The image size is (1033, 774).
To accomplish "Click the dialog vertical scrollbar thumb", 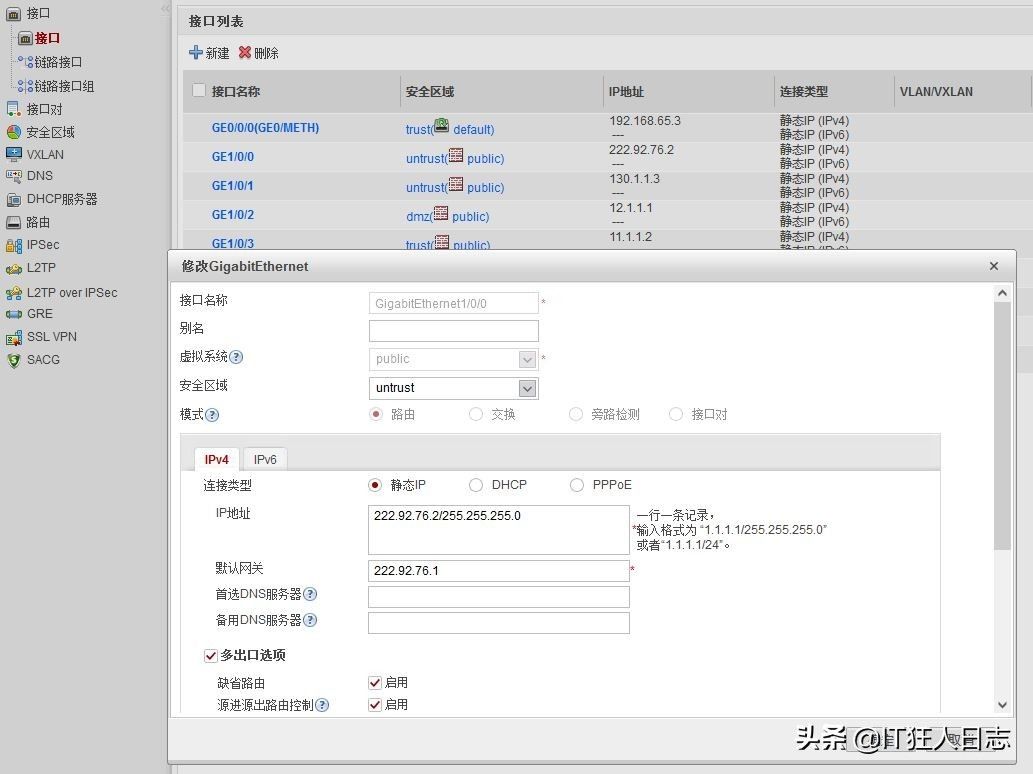I will [1002, 426].
